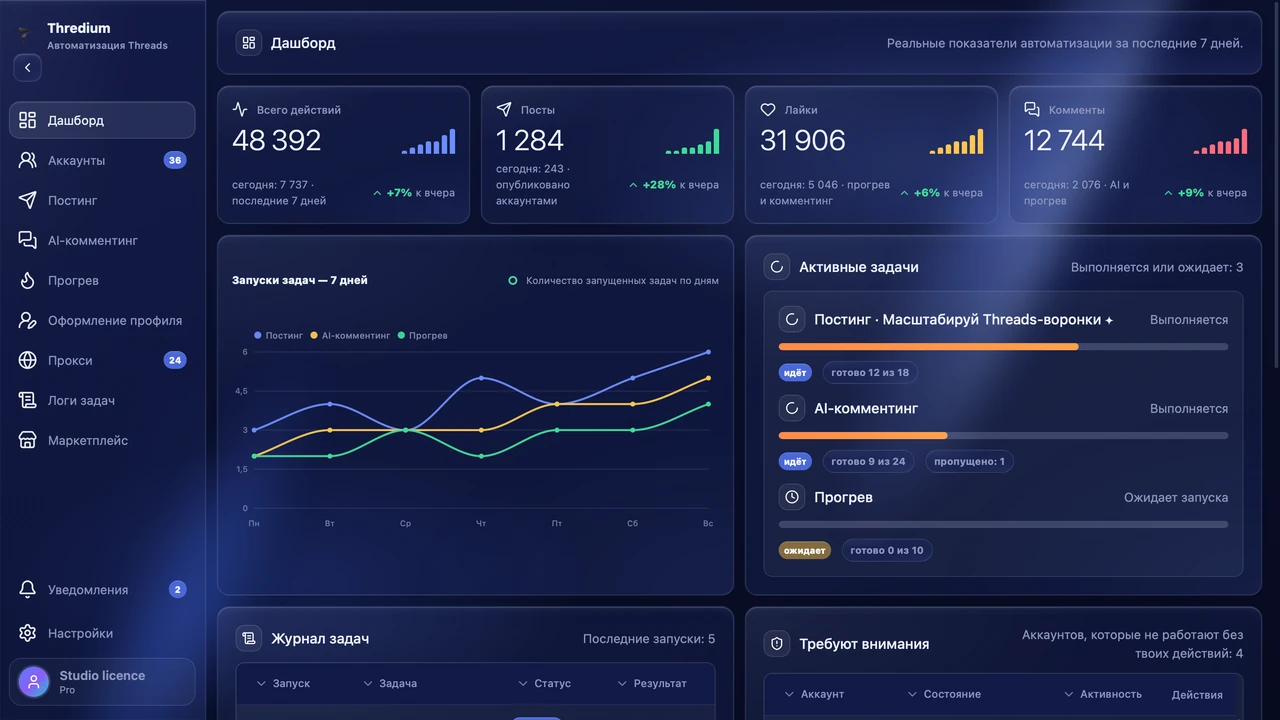
Task: Click the Оформление профиля user-edit icon
Action: tap(28, 320)
